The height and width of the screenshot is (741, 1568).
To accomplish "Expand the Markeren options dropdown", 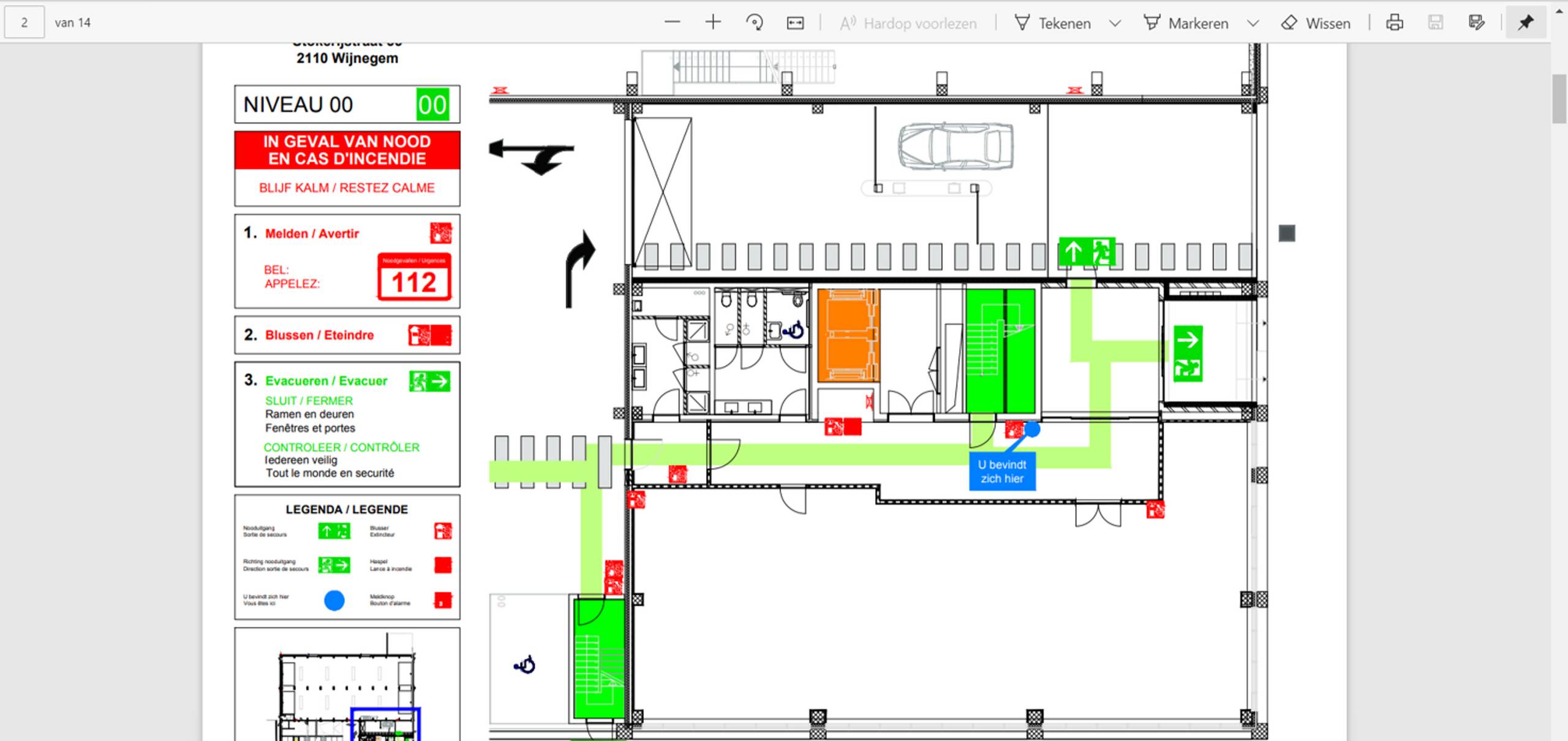I will [x=1253, y=23].
